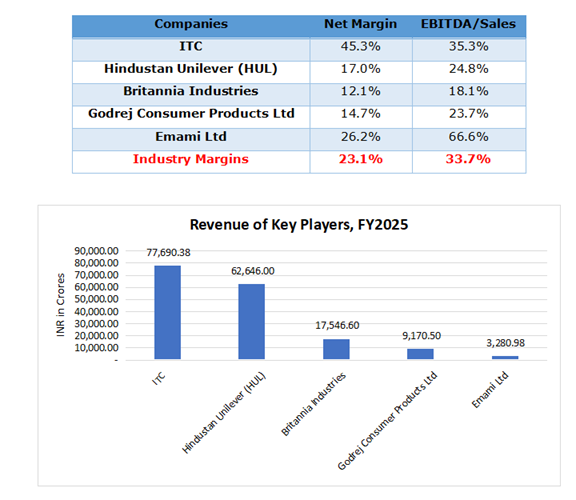This screenshot has height=500, width=576.
Task: Click the Hindustan Unilever revenue bar
Action: point(252,321)
